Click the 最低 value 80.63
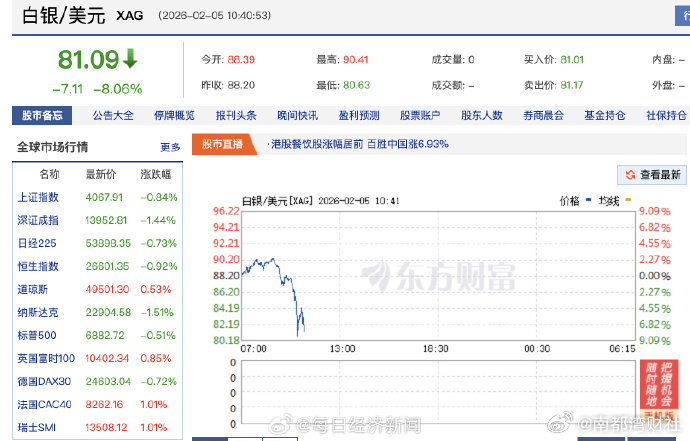The height and width of the screenshot is (441, 690). [356, 85]
